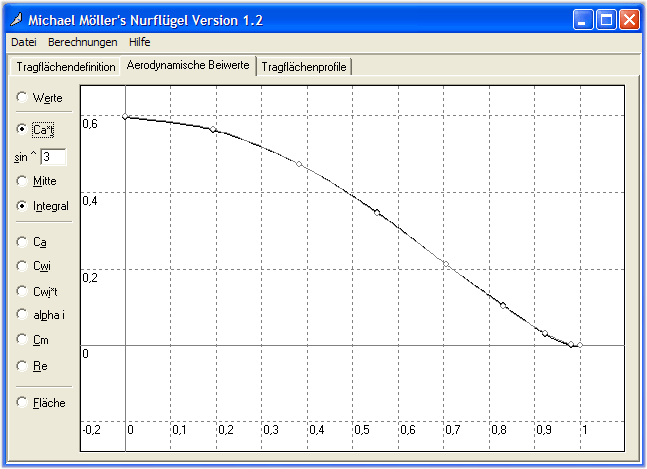Screen dimensions: 647x469
Task: Click the curve data point at x=0
Action: (125, 117)
